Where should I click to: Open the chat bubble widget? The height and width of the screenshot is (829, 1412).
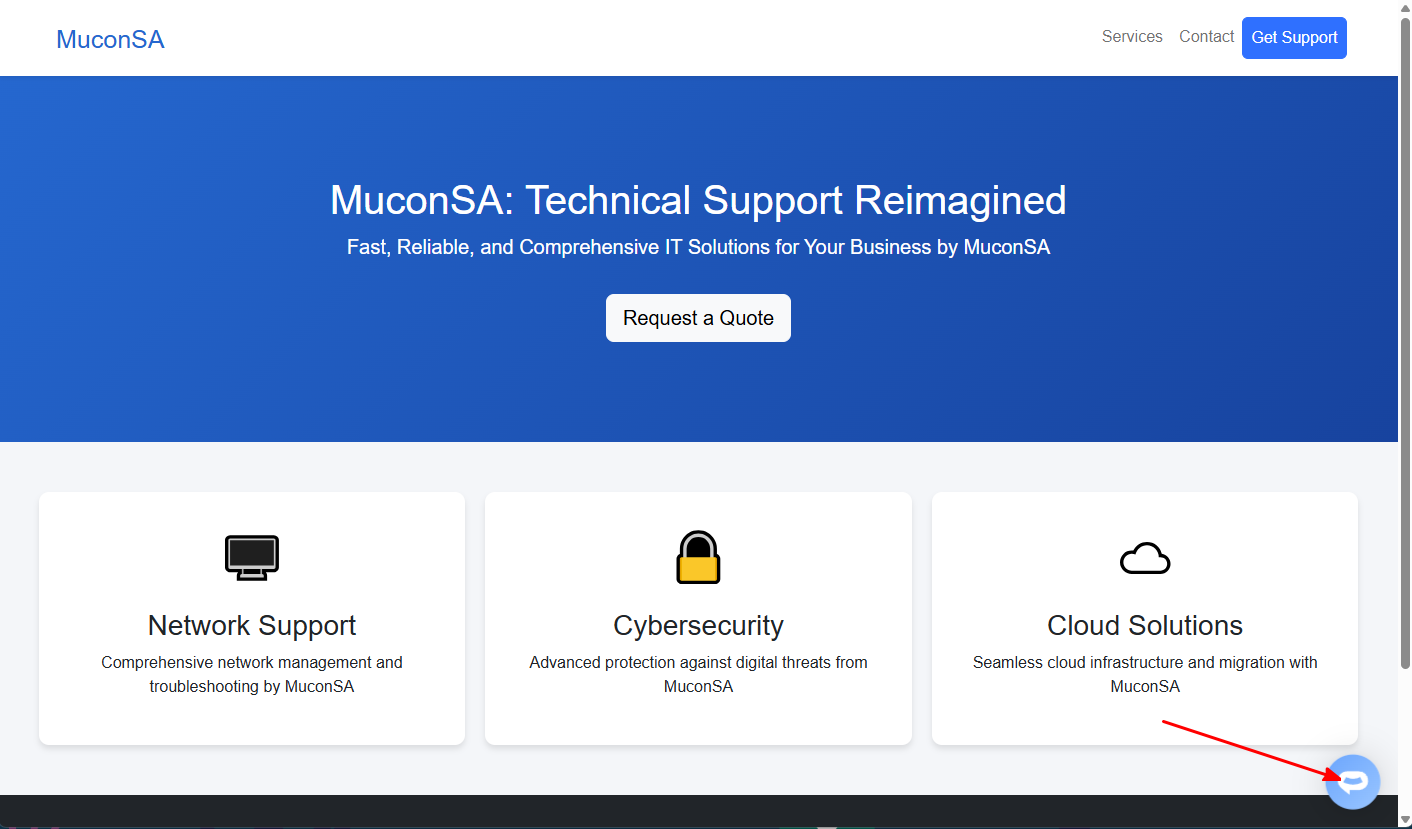1353,781
